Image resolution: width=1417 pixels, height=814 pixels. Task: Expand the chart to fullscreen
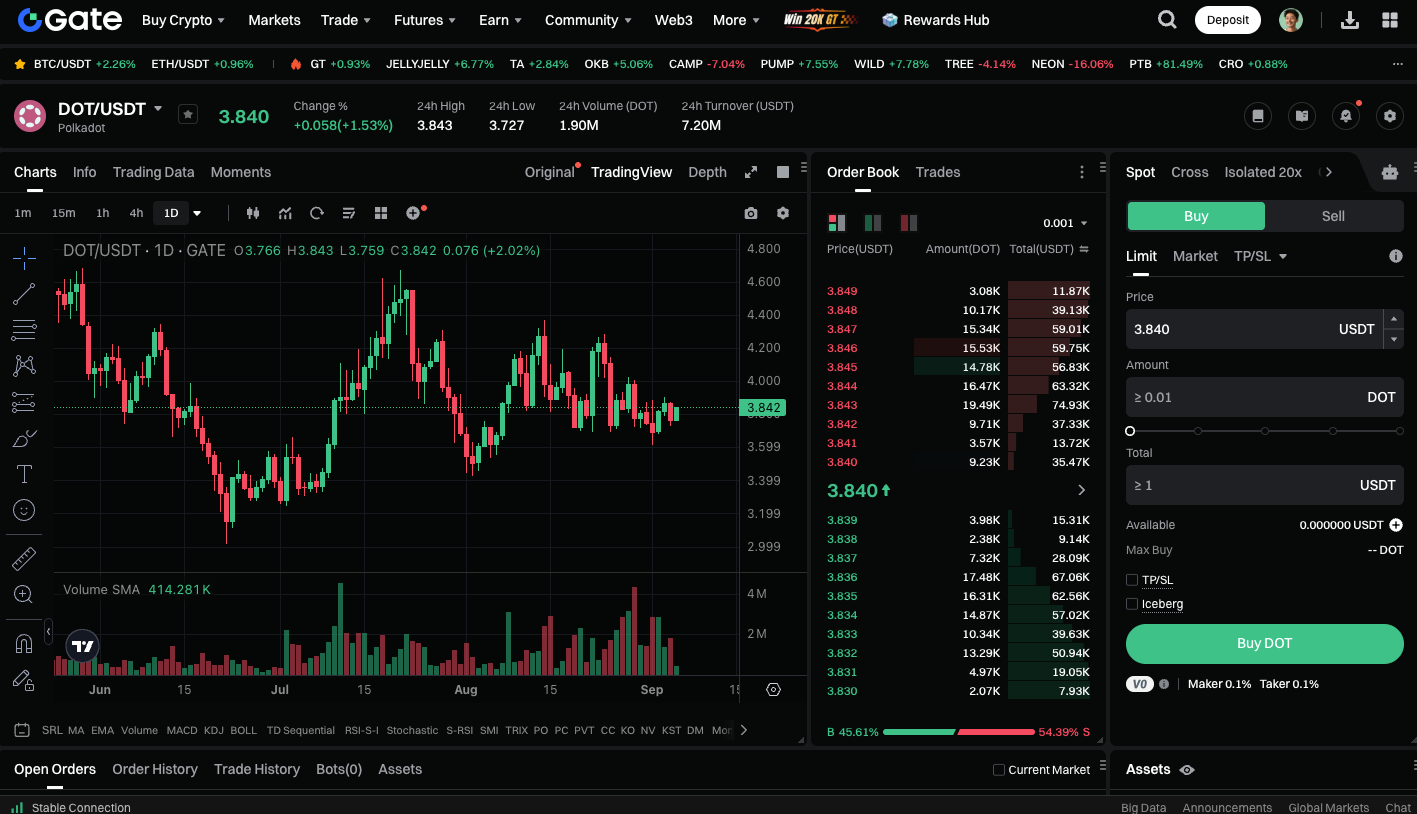751,172
